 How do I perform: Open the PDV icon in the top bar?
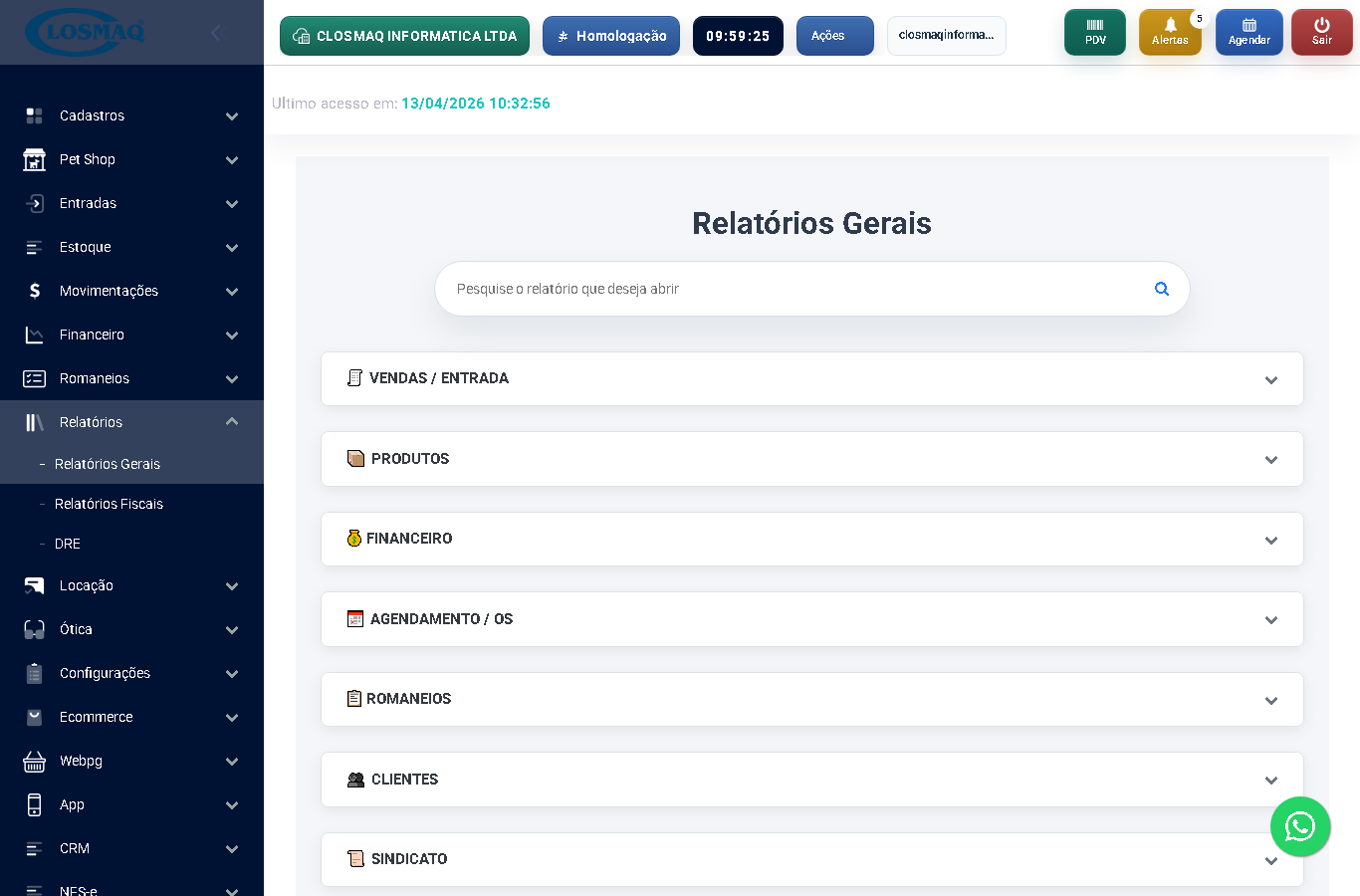[1094, 31]
